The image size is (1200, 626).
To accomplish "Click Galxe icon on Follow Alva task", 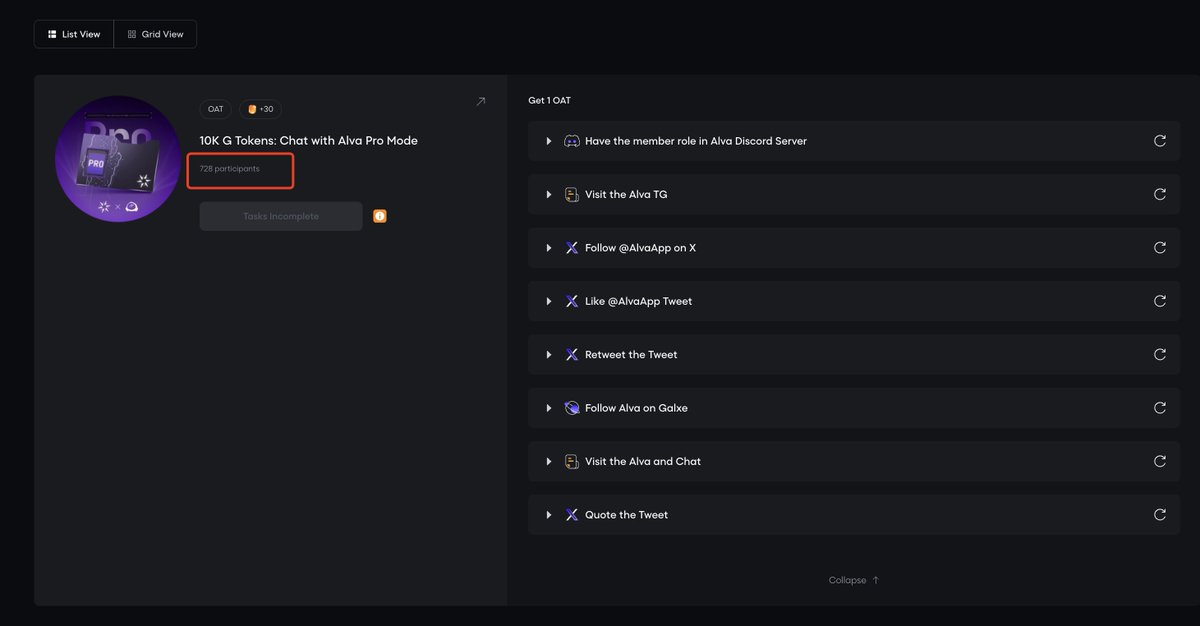I will click(x=572, y=408).
